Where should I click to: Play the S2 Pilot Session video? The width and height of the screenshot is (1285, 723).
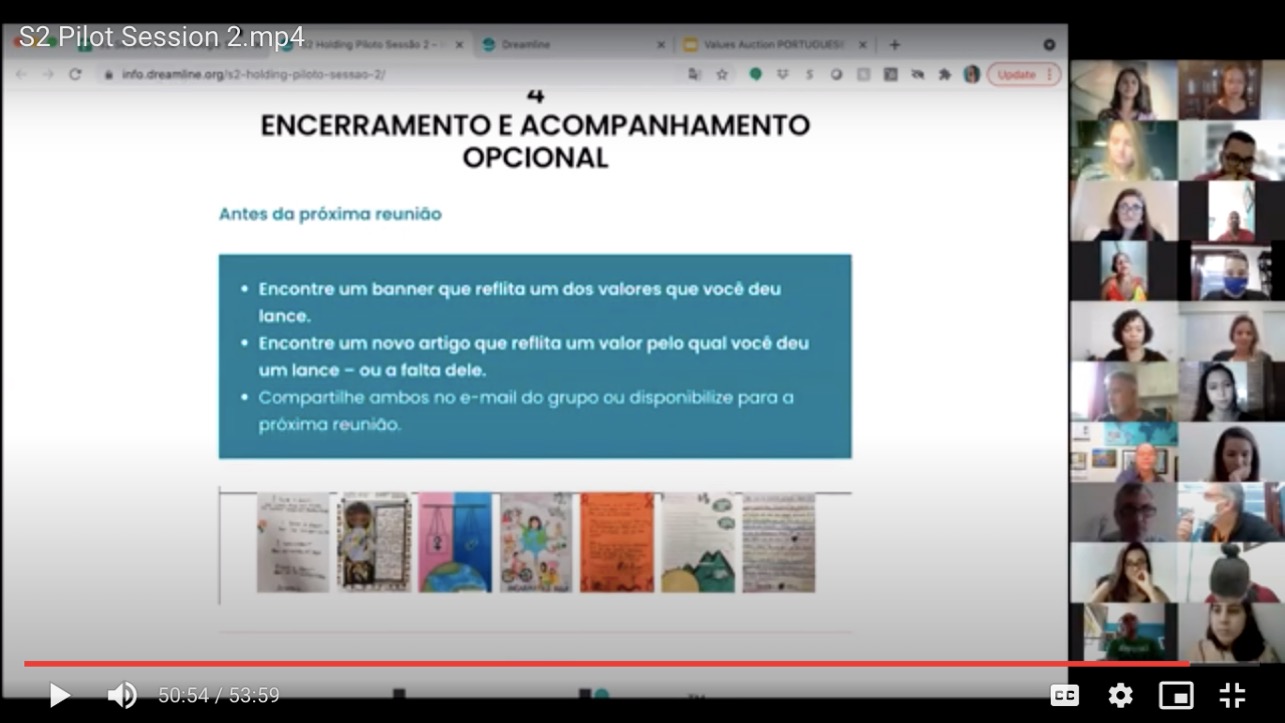point(60,695)
